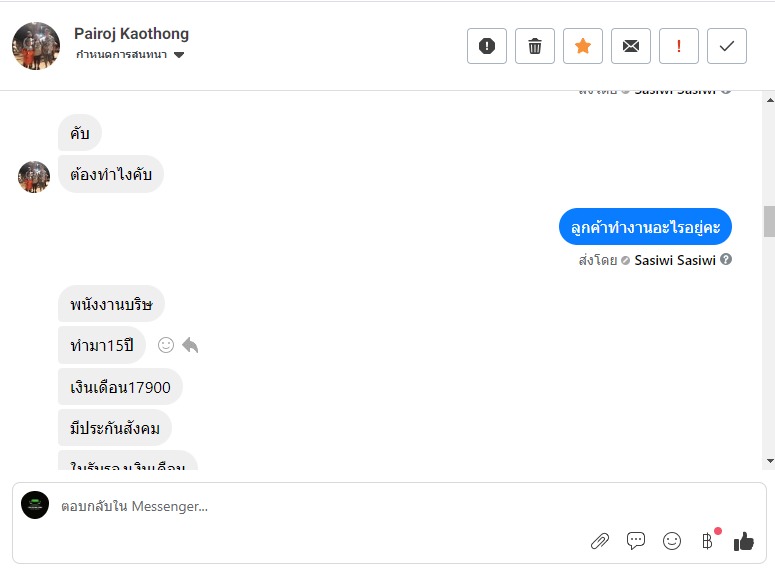React to the message with smiley icon
The width and height of the screenshot is (775, 568).
coord(166,345)
